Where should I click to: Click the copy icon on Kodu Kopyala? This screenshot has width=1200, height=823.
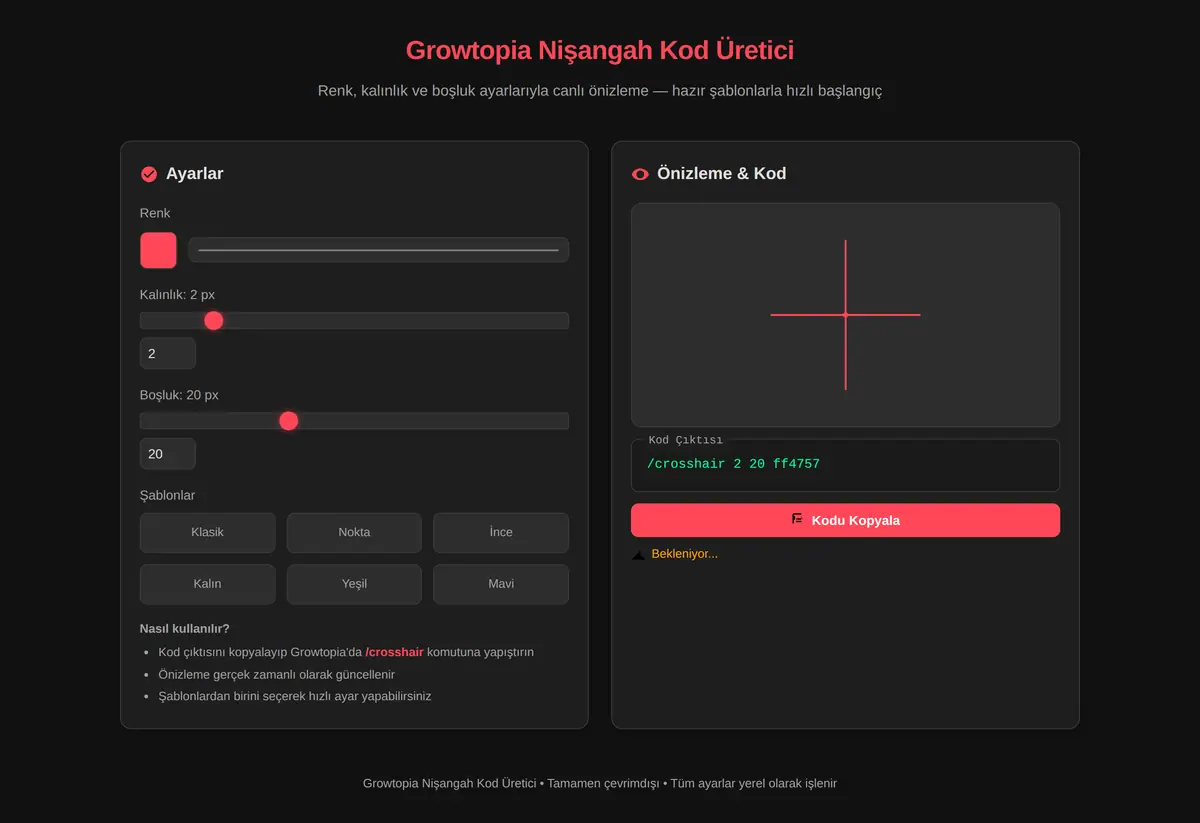(x=797, y=519)
